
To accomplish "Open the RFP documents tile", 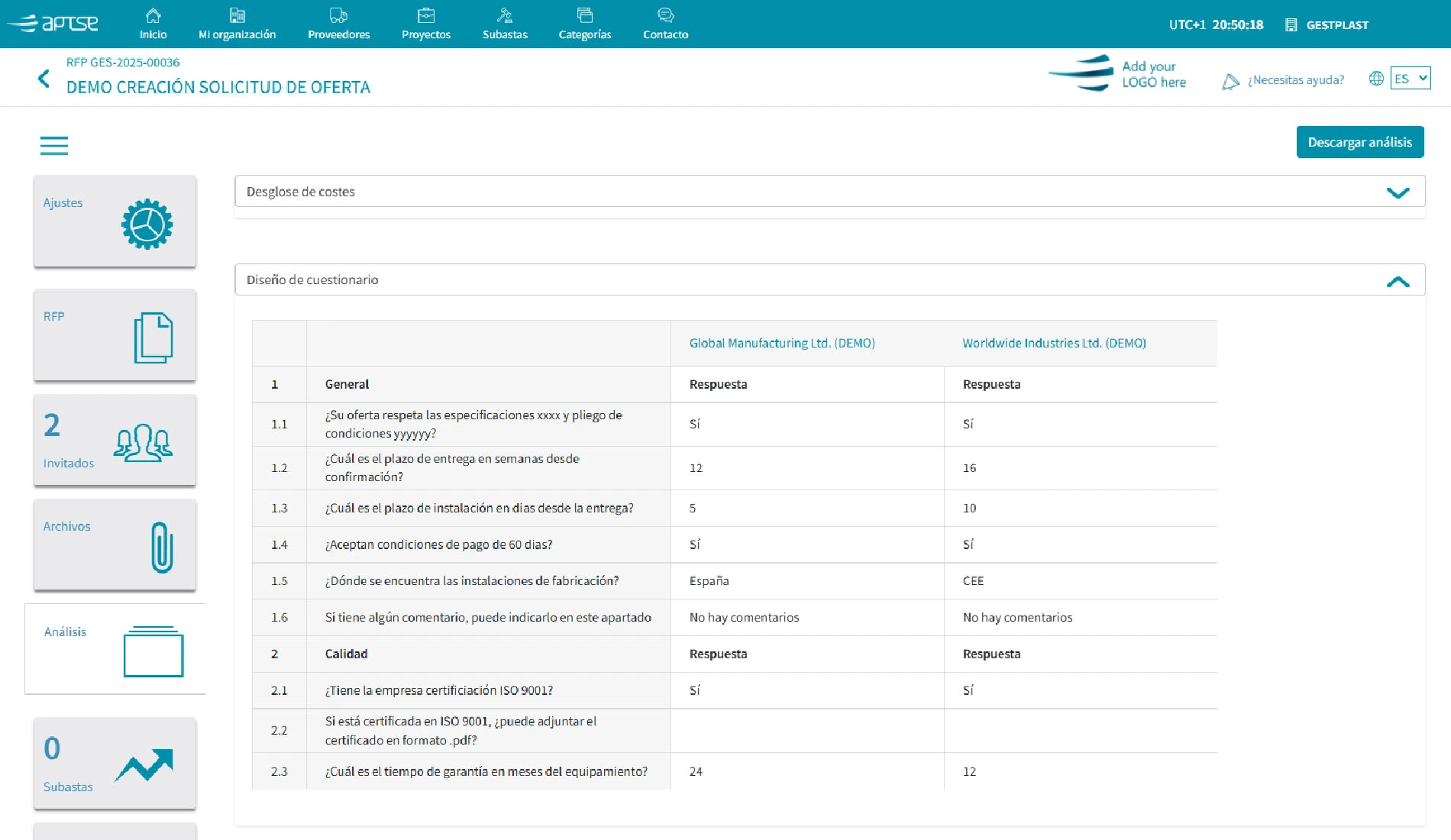I will [x=115, y=335].
